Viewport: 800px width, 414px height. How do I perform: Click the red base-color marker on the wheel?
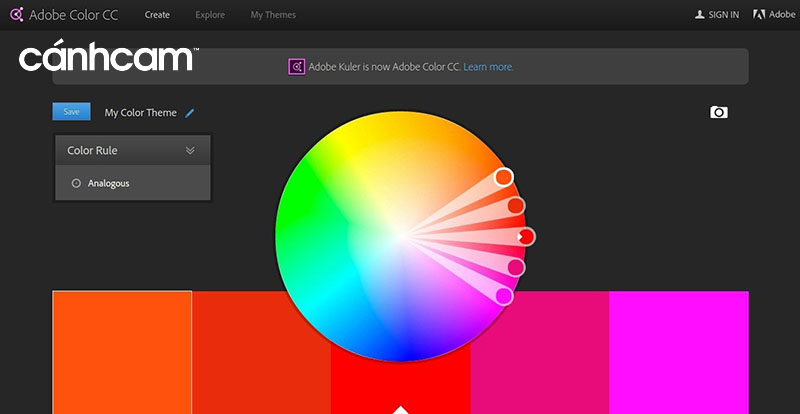point(526,237)
